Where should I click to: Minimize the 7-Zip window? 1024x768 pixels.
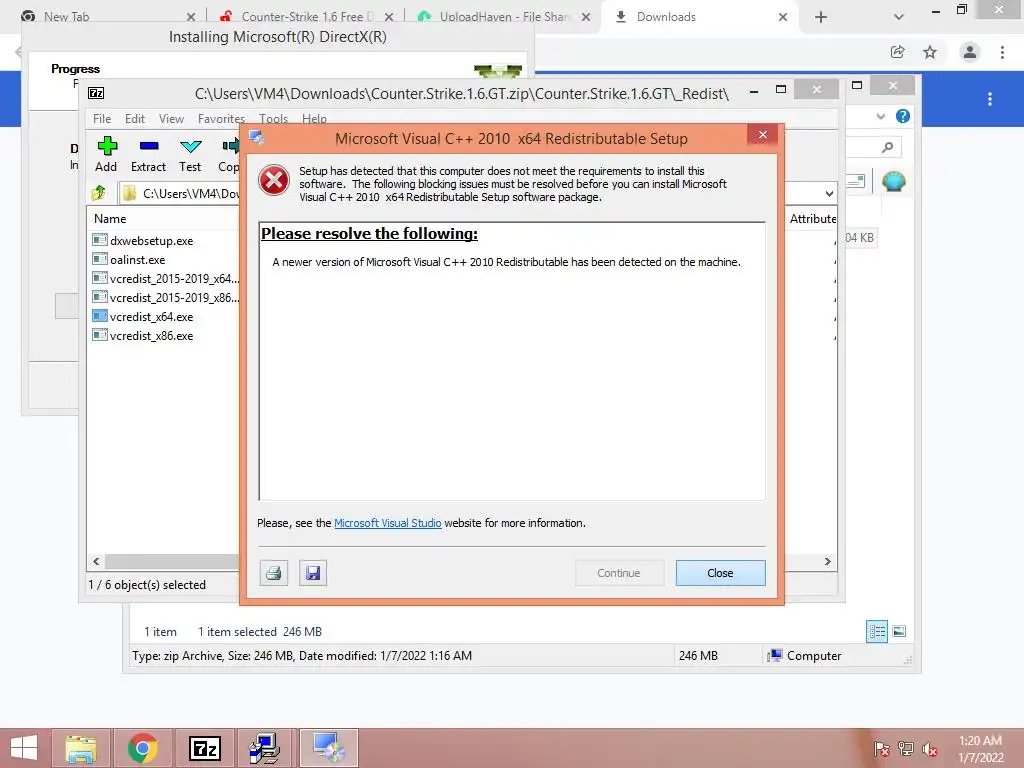pyautogui.click(x=754, y=91)
